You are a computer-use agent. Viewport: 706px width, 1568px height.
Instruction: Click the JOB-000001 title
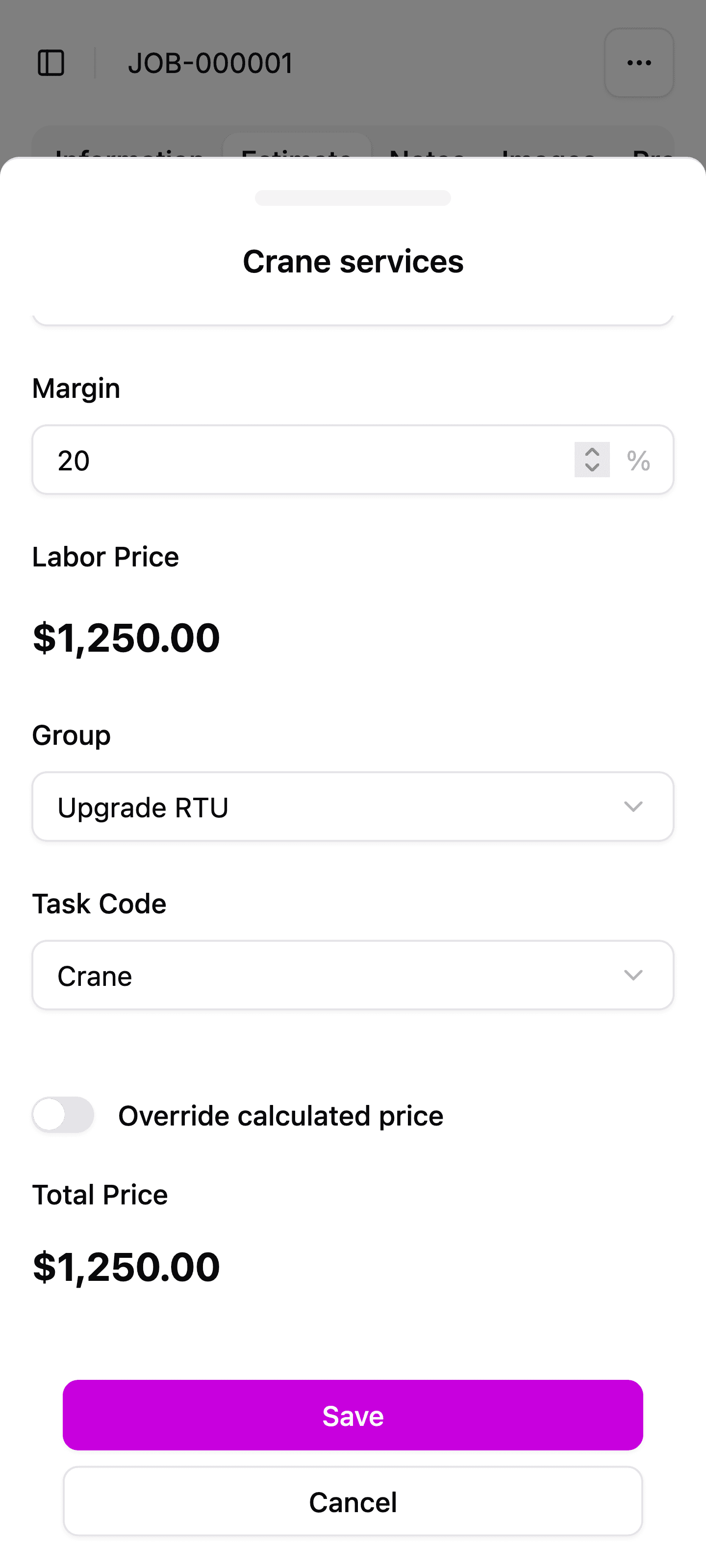[x=210, y=63]
